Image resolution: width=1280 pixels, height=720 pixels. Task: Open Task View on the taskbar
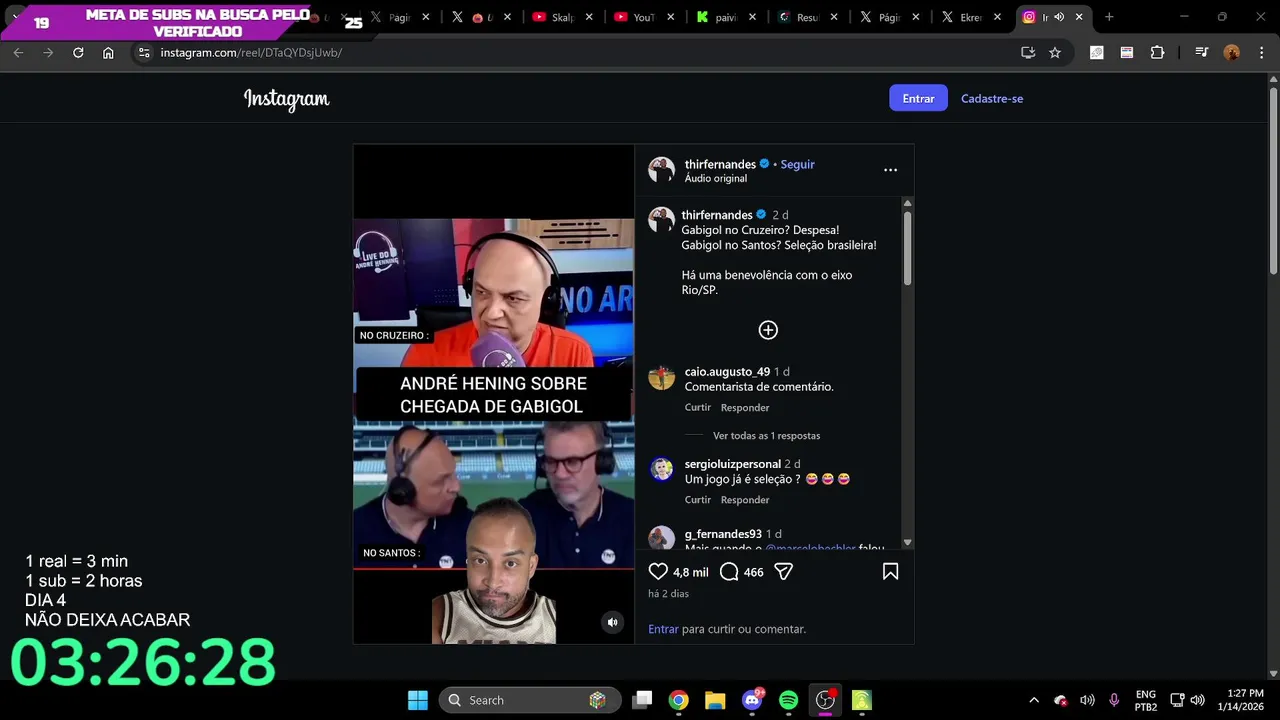click(643, 700)
